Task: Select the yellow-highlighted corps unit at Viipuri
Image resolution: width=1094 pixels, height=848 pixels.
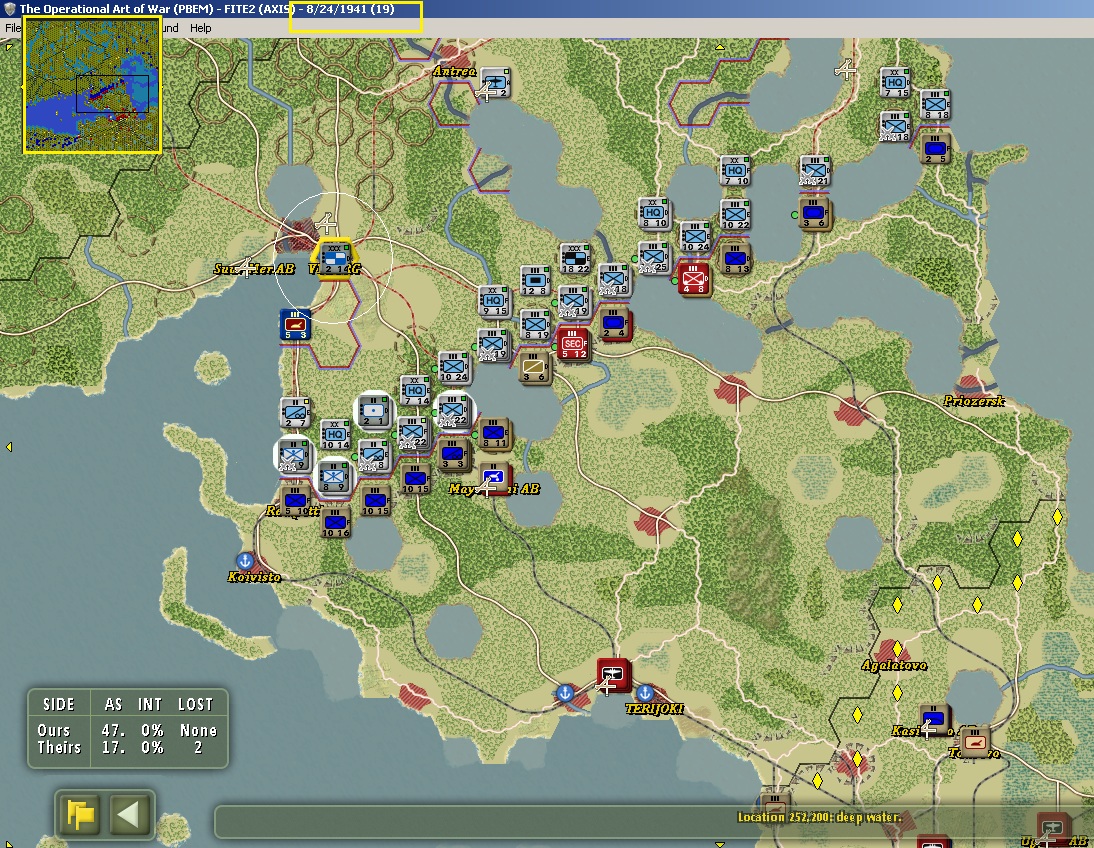Action: pyautogui.click(x=334, y=259)
